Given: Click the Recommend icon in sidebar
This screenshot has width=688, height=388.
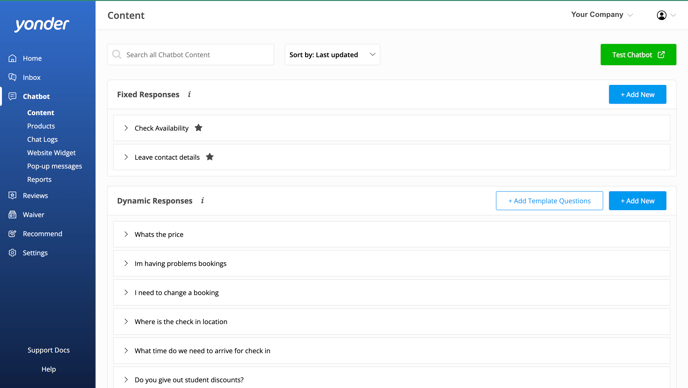Looking at the screenshot, I should click(x=12, y=234).
